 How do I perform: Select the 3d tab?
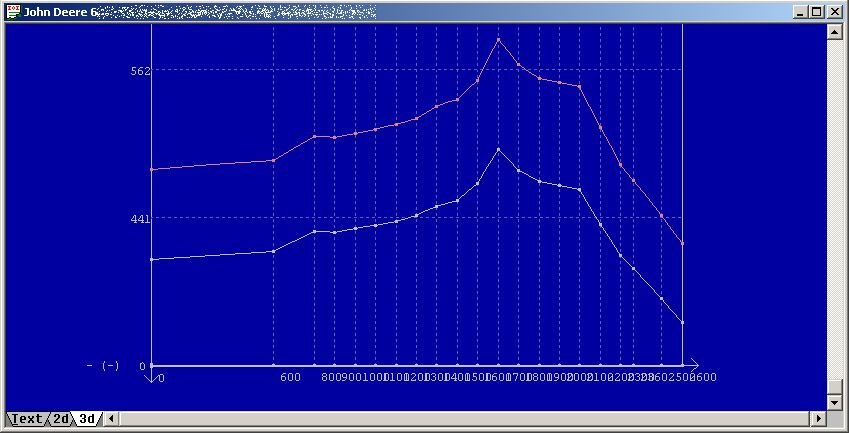(87, 419)
